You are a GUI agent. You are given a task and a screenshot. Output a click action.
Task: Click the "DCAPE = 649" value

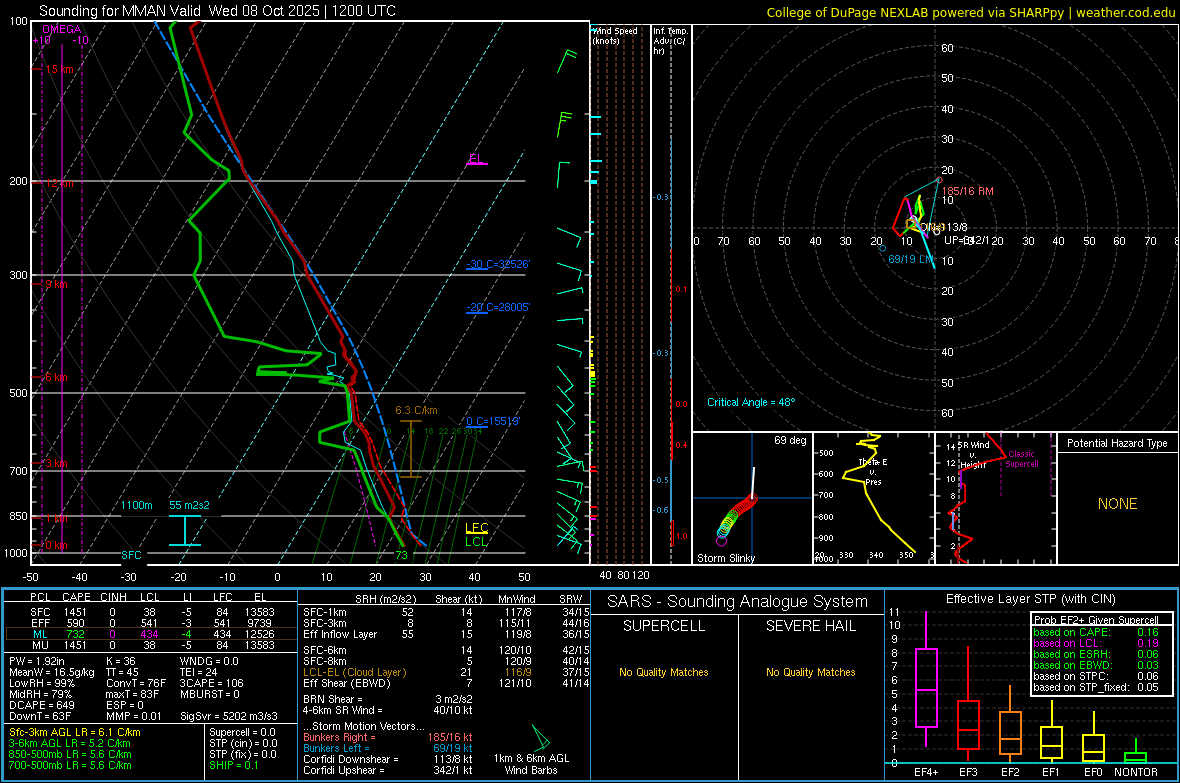coord(41,705)
